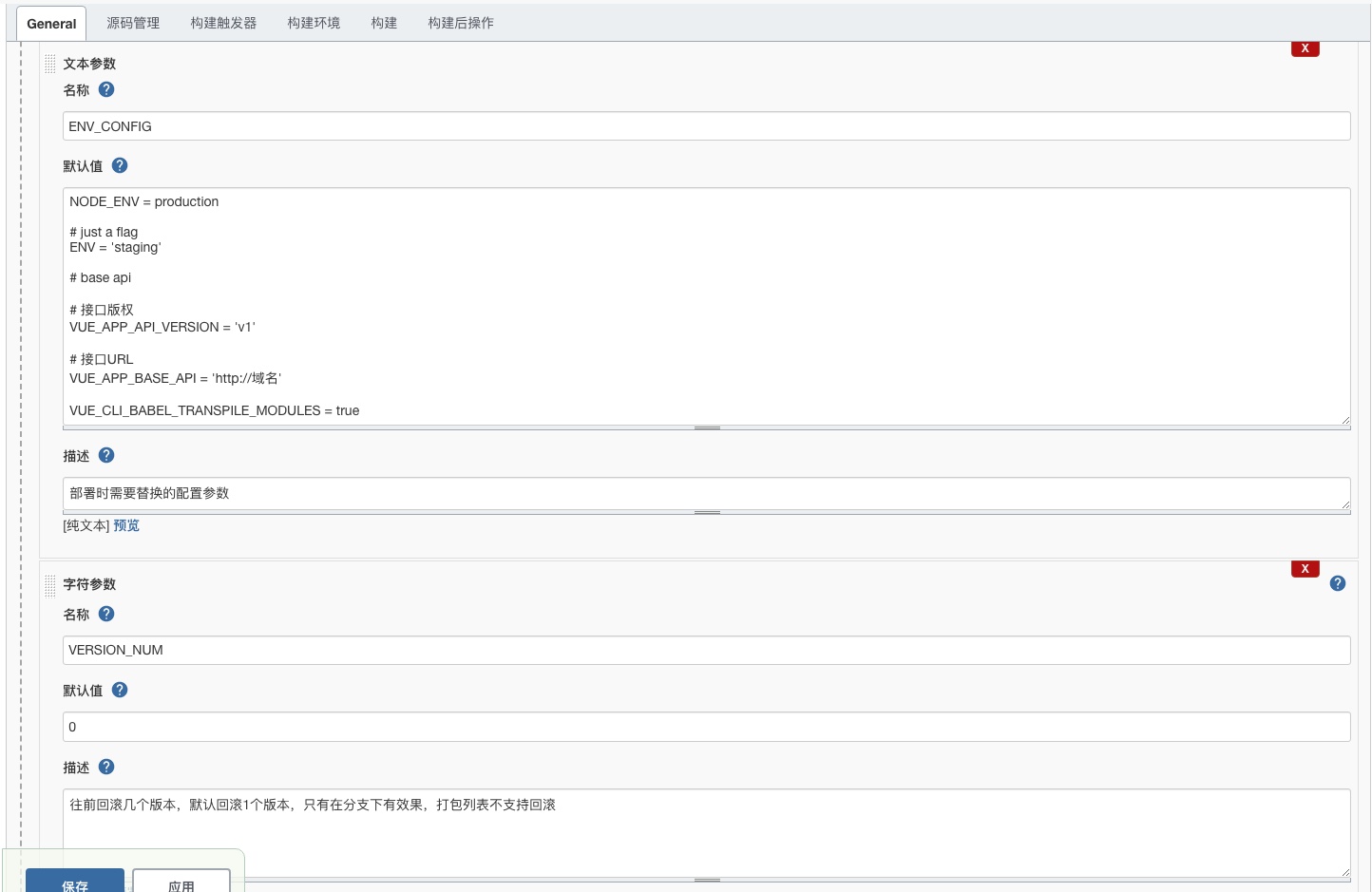The height and width of the screenshot is (892, 1372).
Task: Click the 应用 button
Action: [x=181, y=882]
